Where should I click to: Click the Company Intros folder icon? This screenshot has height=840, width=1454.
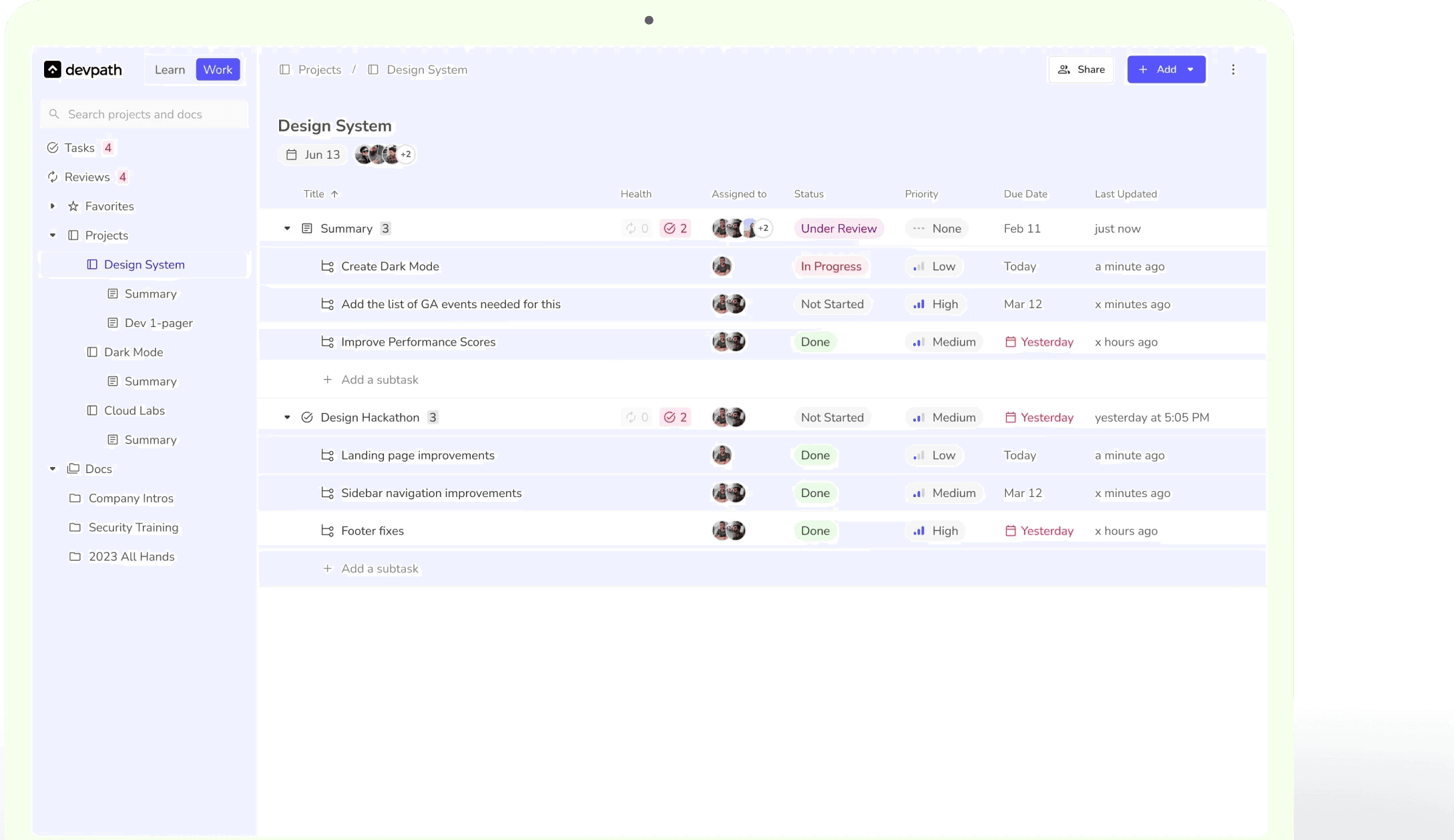(75, 498)
